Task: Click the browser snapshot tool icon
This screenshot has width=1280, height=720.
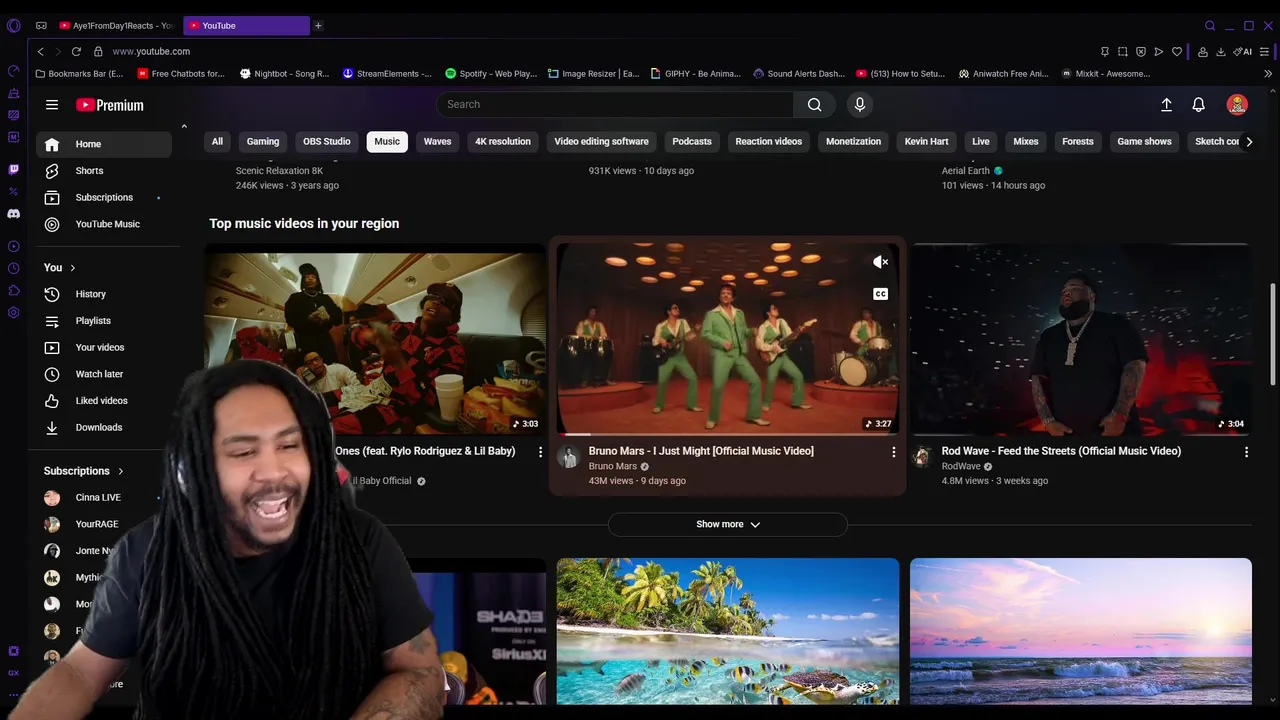Action: (x=1122, y=51)
